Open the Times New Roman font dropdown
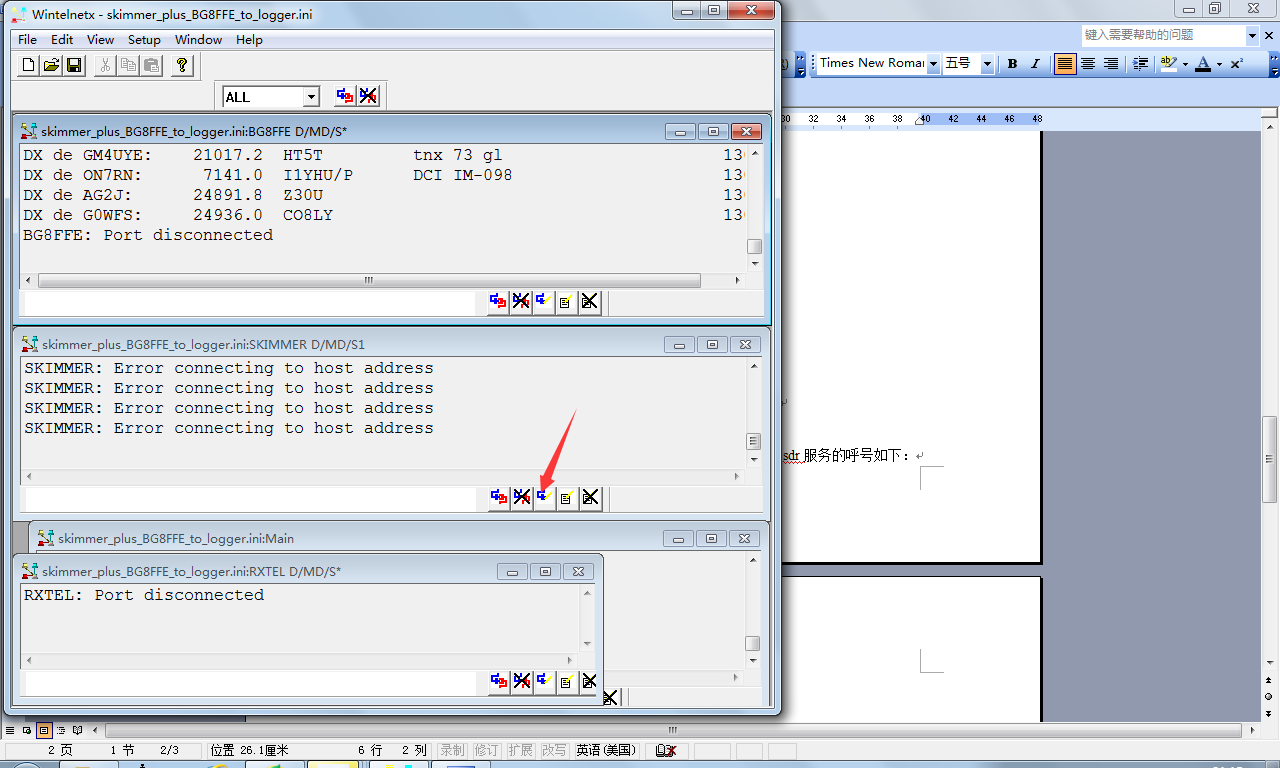 pyautogui.click(x=933, y=63)
